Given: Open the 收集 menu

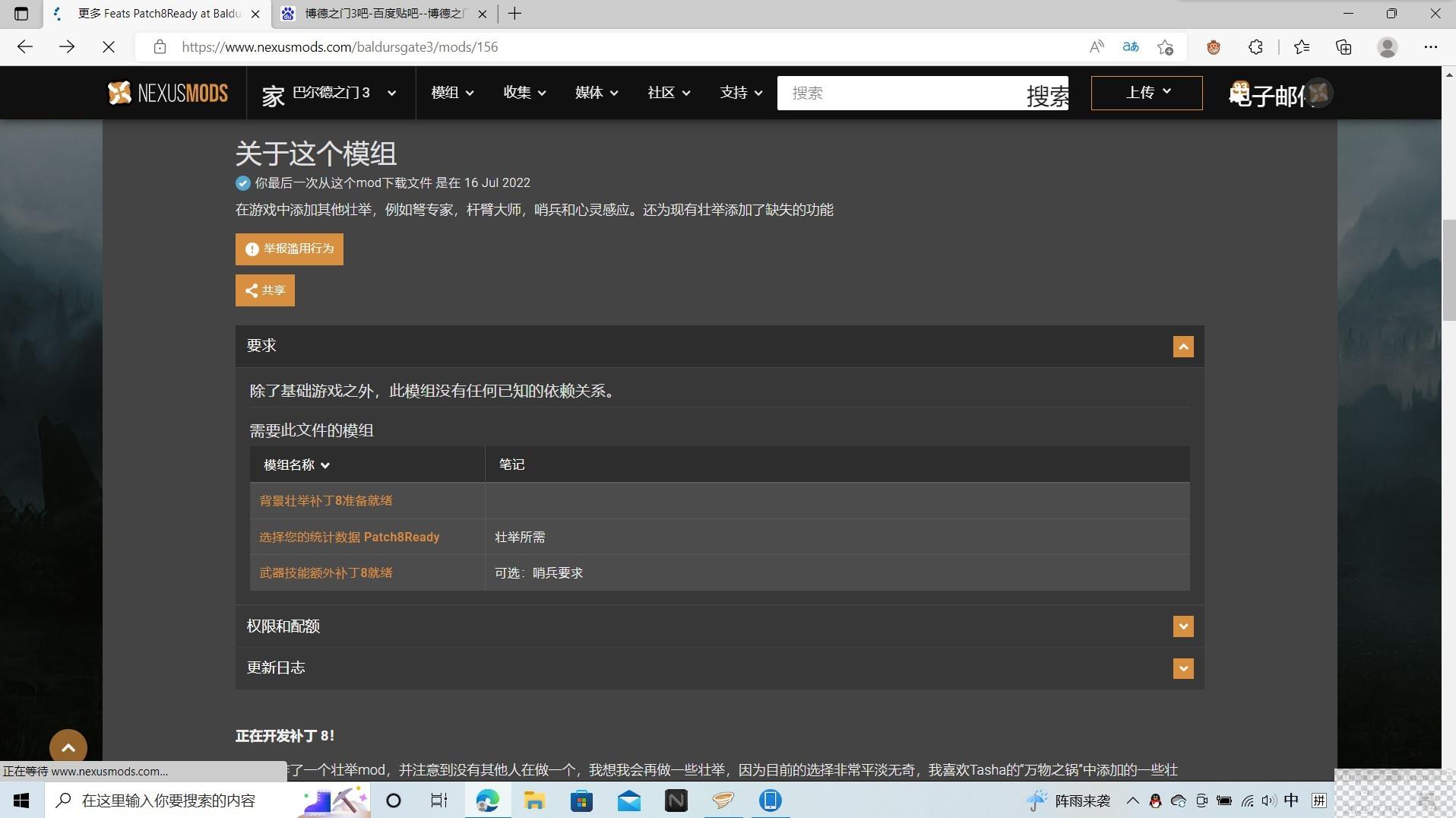Looking at the screenshot, I should (x=524, y=93).
